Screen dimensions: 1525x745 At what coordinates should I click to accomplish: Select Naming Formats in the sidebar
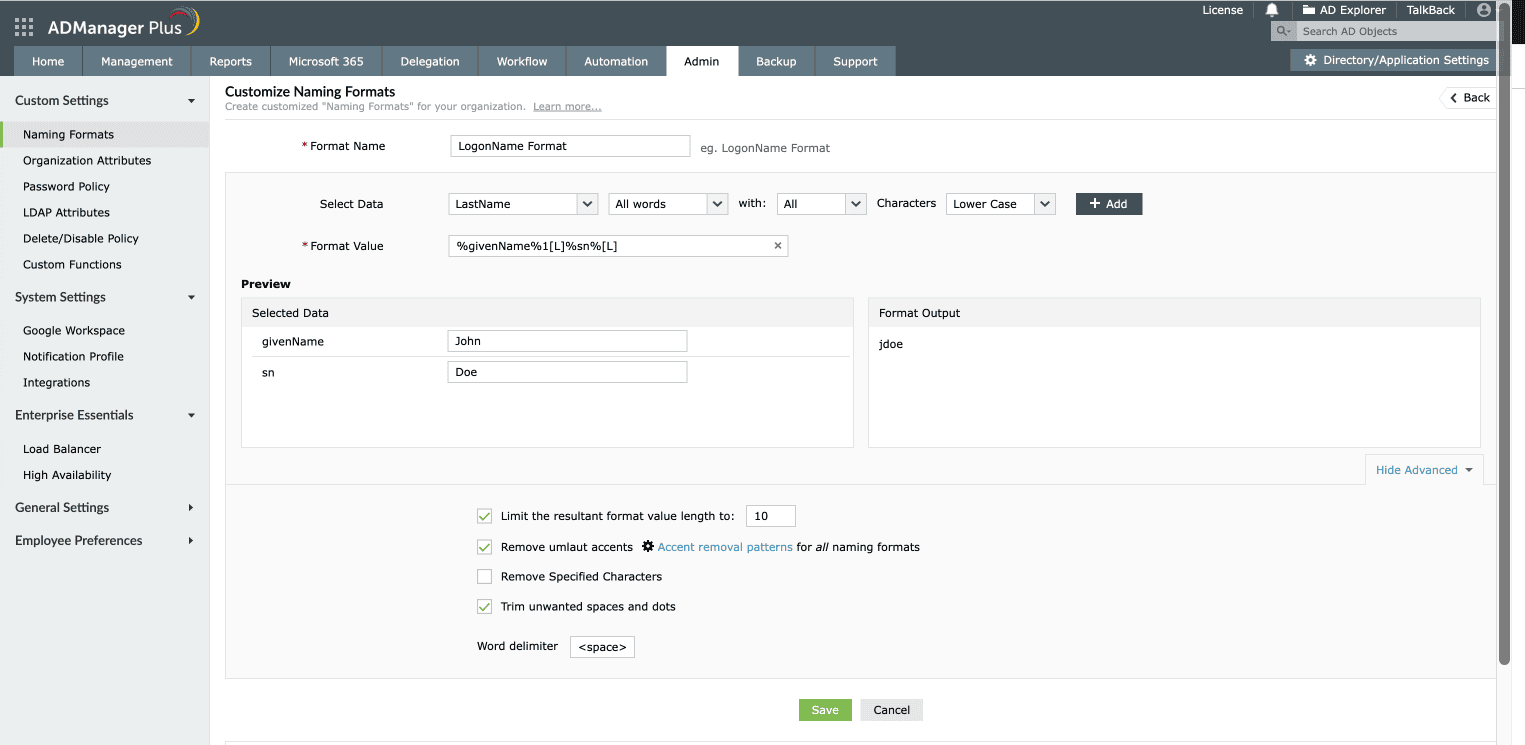pyautogui.click(x=68, y=134)
